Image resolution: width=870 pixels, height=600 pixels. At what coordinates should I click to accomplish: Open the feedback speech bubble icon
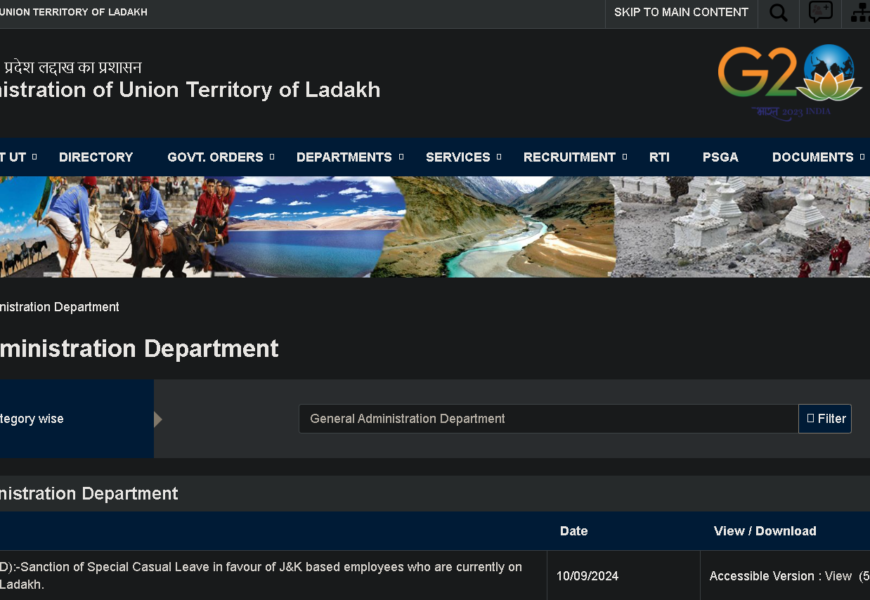820,13
